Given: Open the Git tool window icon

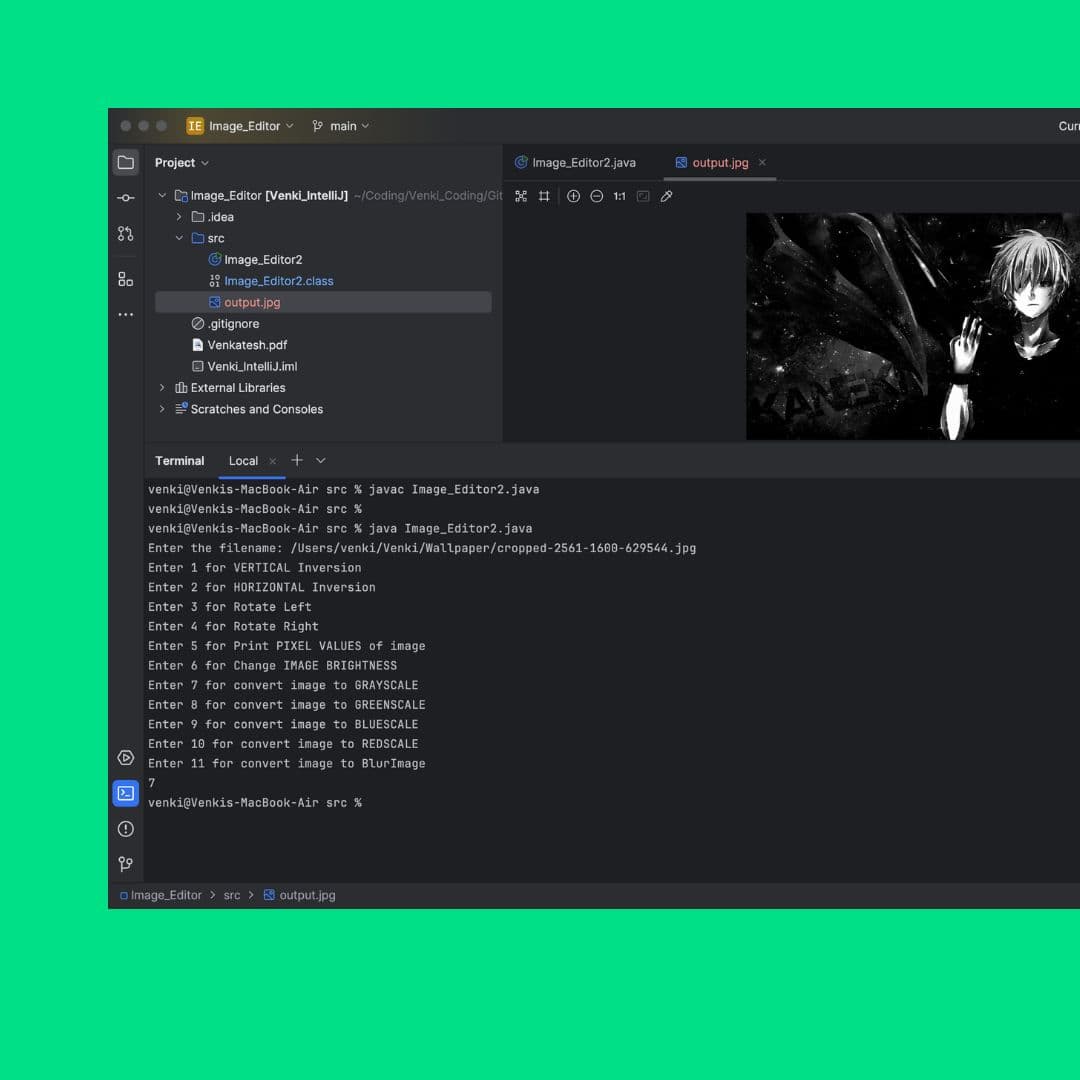Looking at the screenshot, I should 125,864.
